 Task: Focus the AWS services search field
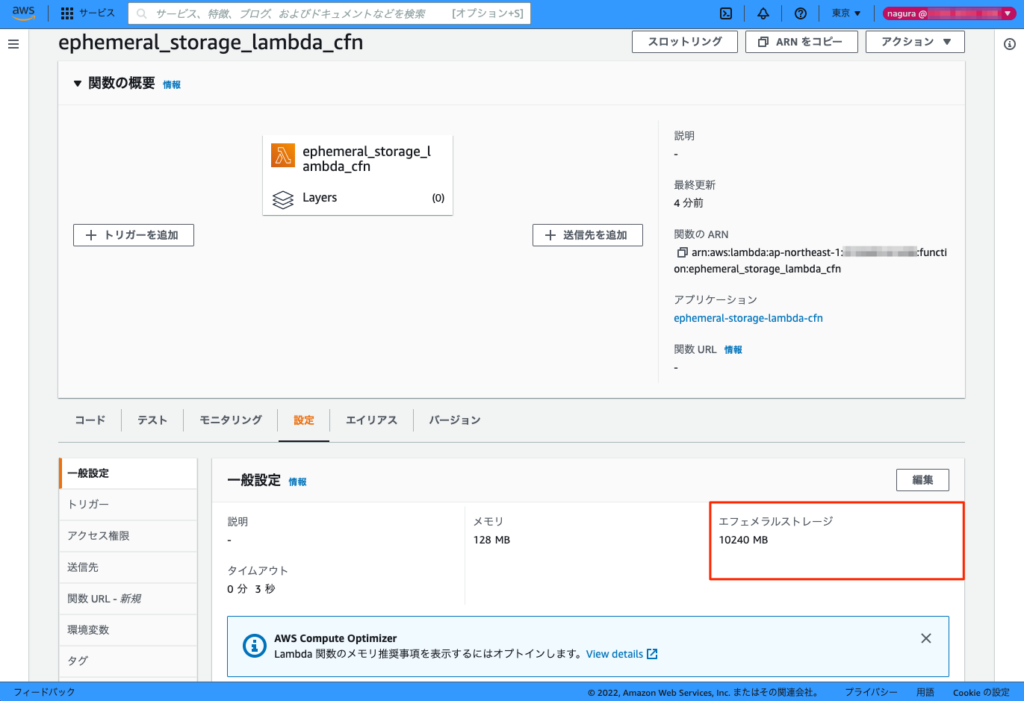point(329,13)
